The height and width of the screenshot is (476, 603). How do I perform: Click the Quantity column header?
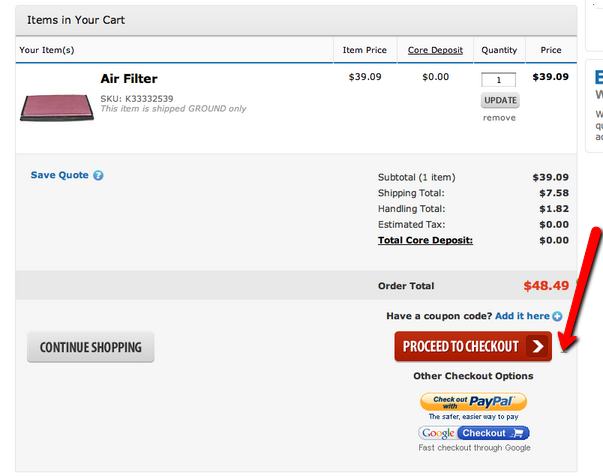tap(499, 50)
